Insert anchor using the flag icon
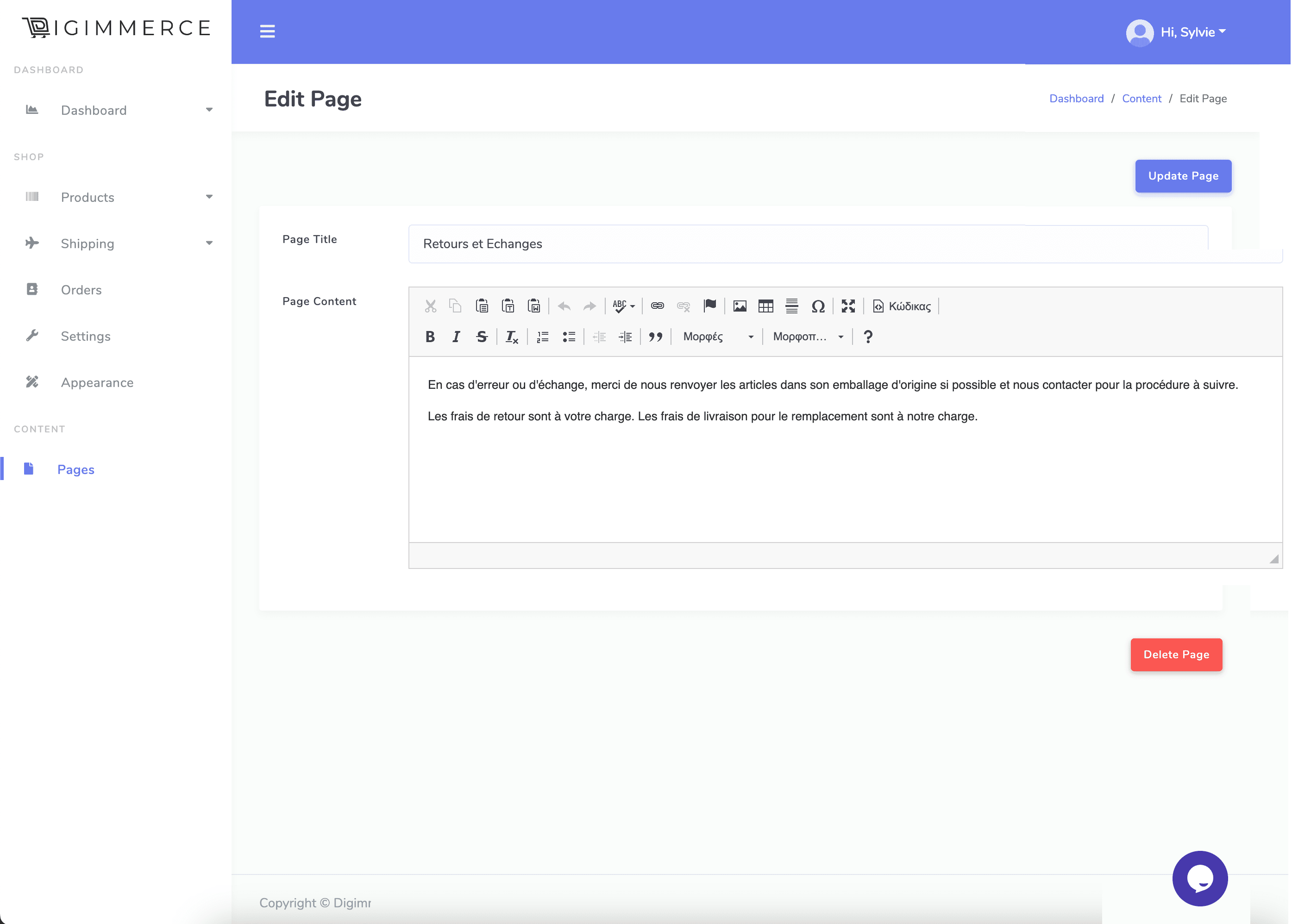Image resolution: width=1292 pixels, height=924 pixels. click(x=710, y=306)
